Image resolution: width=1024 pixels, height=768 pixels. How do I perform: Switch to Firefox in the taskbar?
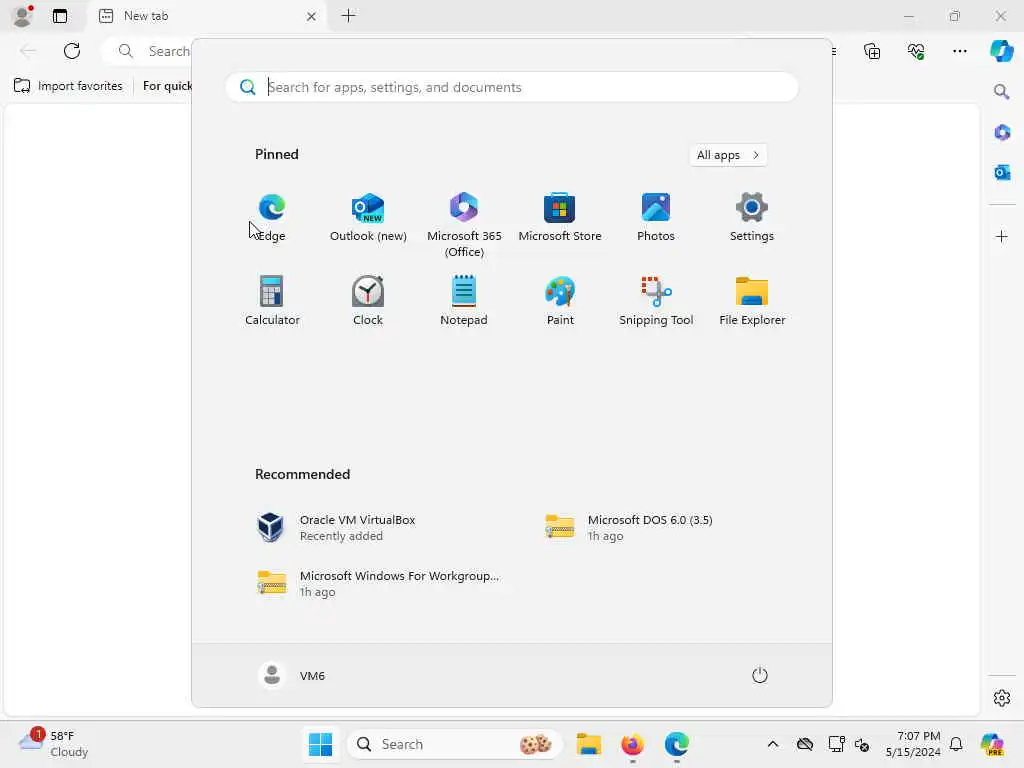(x=632, y=744)
